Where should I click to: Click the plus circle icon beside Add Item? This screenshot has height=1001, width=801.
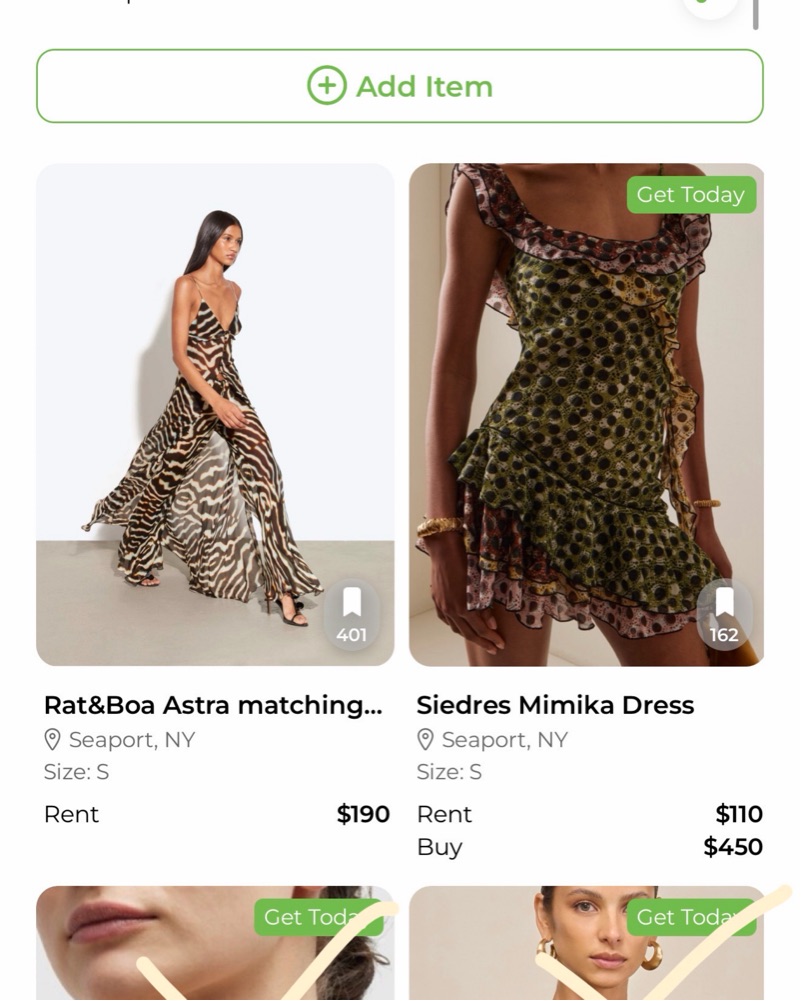coord(326,86)
